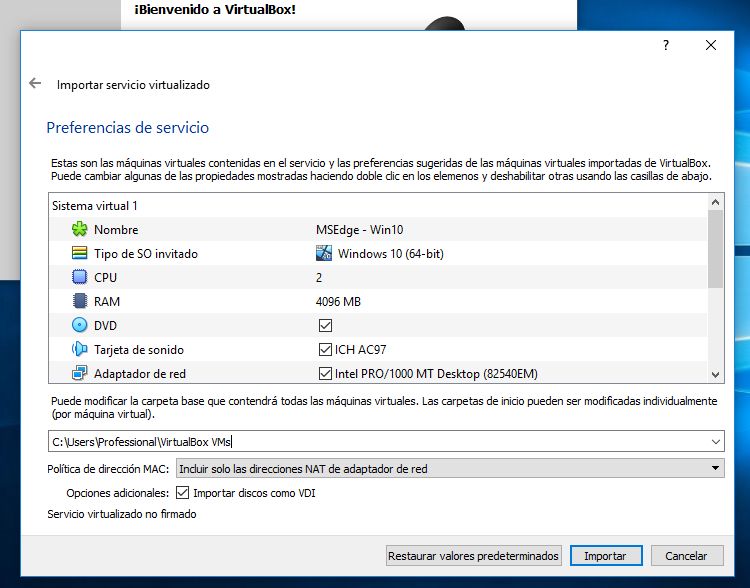Click the Tipo de SO invitado icon
The width and height of the screenshot is (750, 588).
point(79,253)
